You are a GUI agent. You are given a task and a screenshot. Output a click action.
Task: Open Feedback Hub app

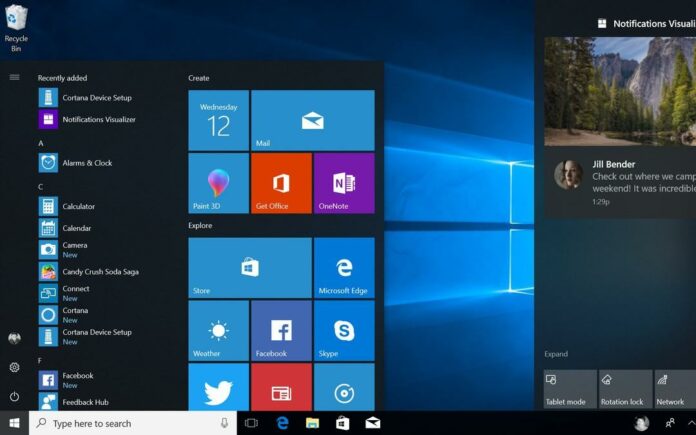point(74,402)
